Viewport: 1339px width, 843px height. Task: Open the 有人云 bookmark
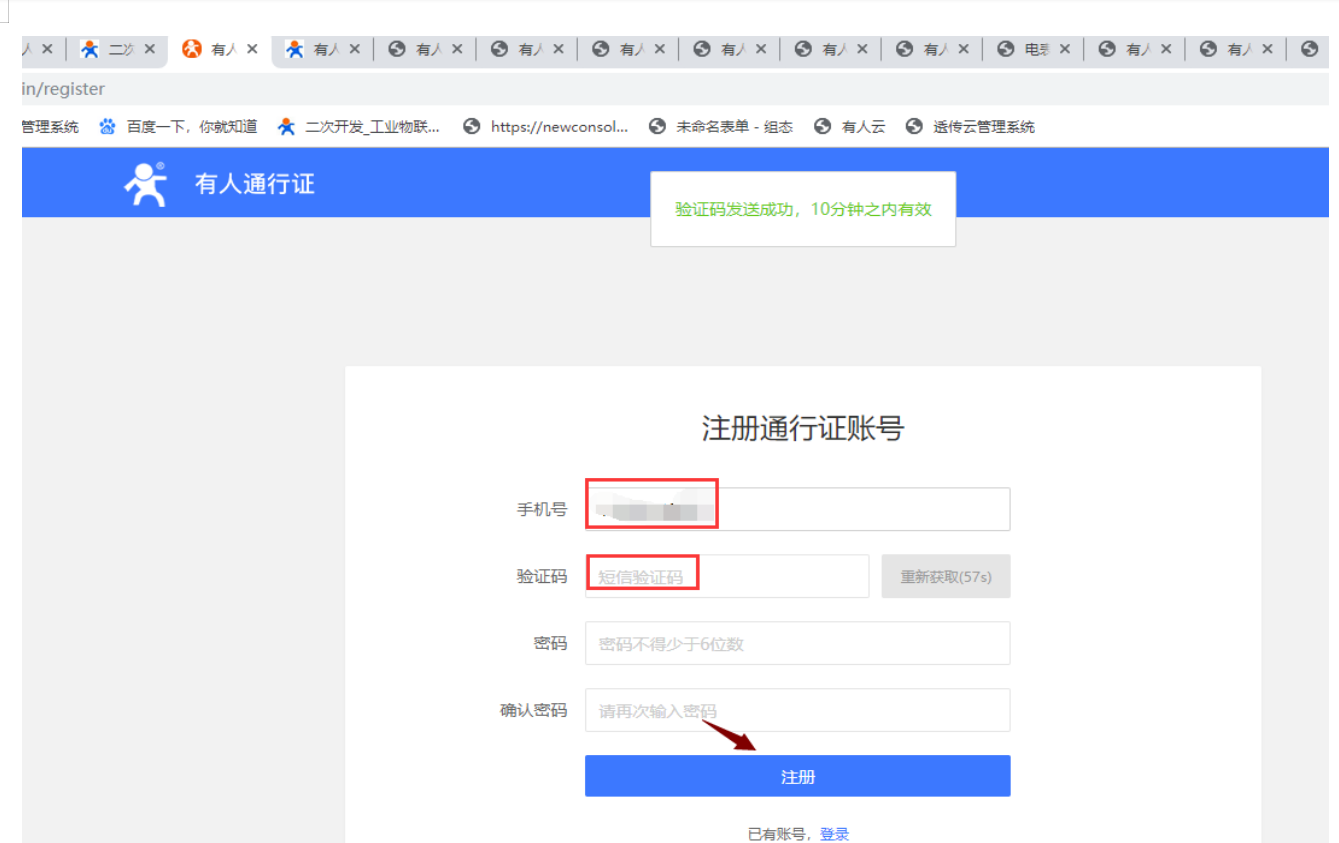tap(850, 127)
